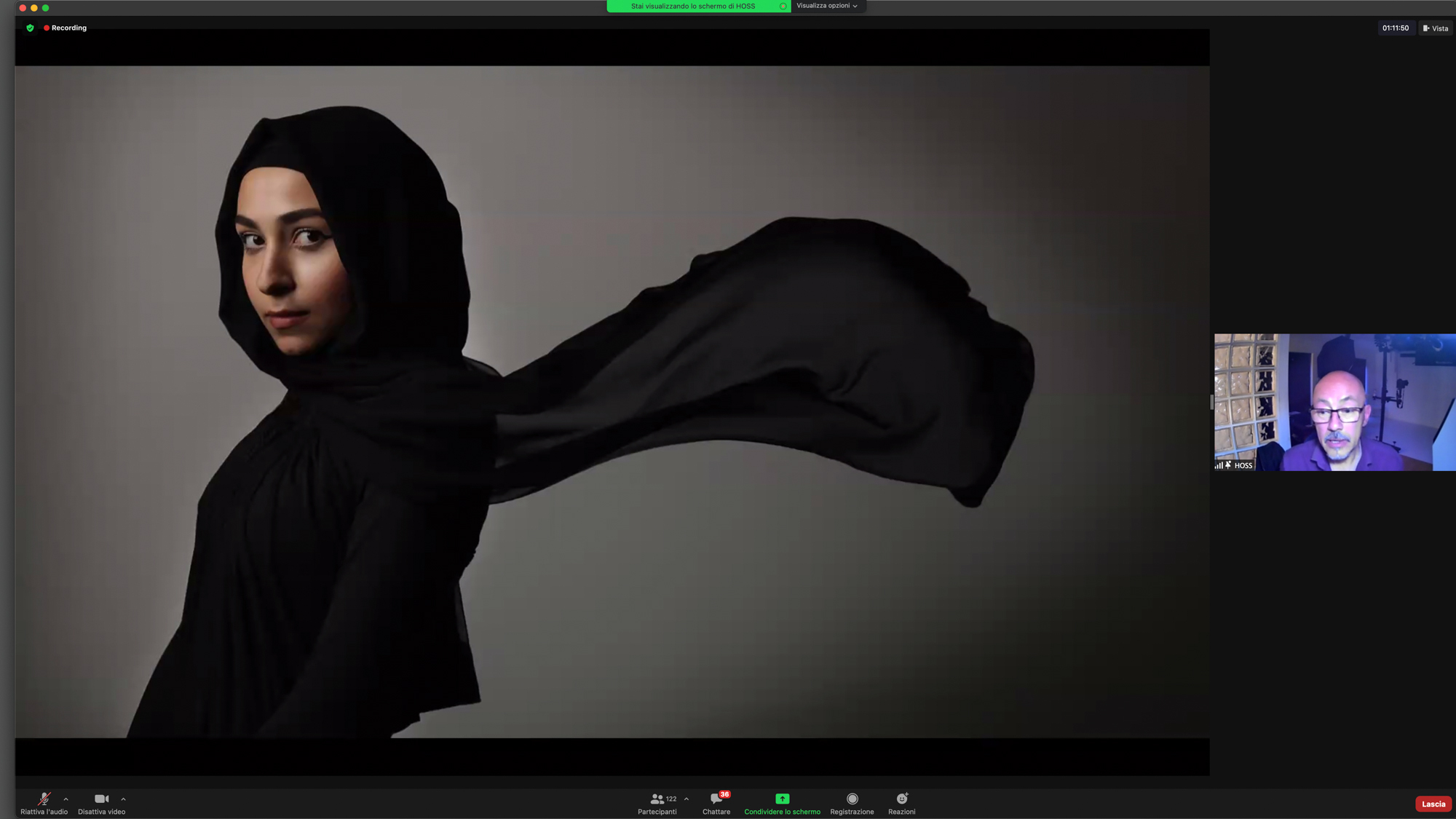Click the meeting timer 01:11:50
This screenshot has height=819, width=1456.
1396,28
